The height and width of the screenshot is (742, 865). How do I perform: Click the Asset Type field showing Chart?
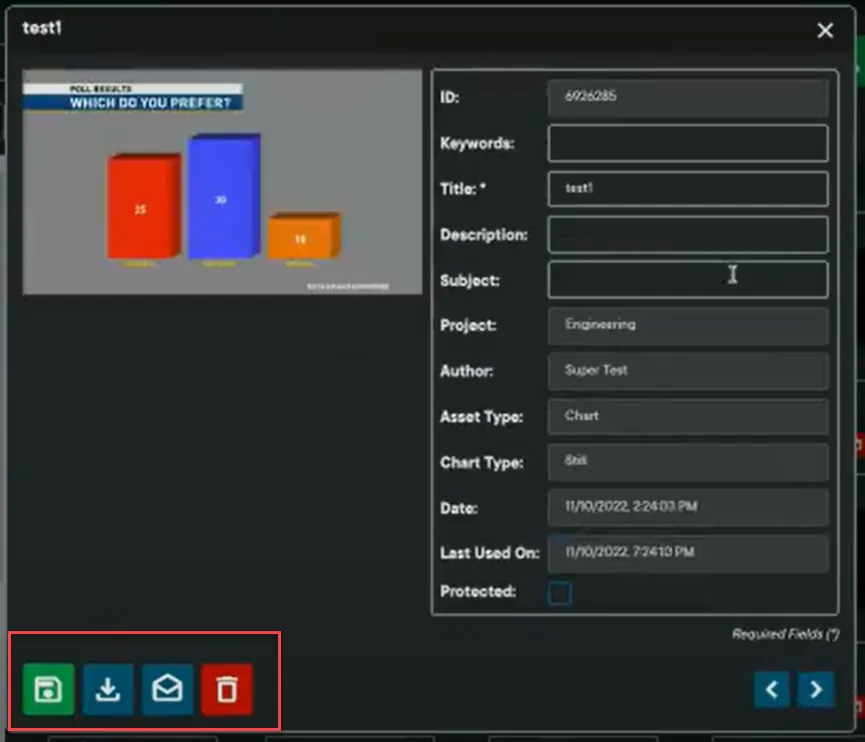click(x=687, y=416)
